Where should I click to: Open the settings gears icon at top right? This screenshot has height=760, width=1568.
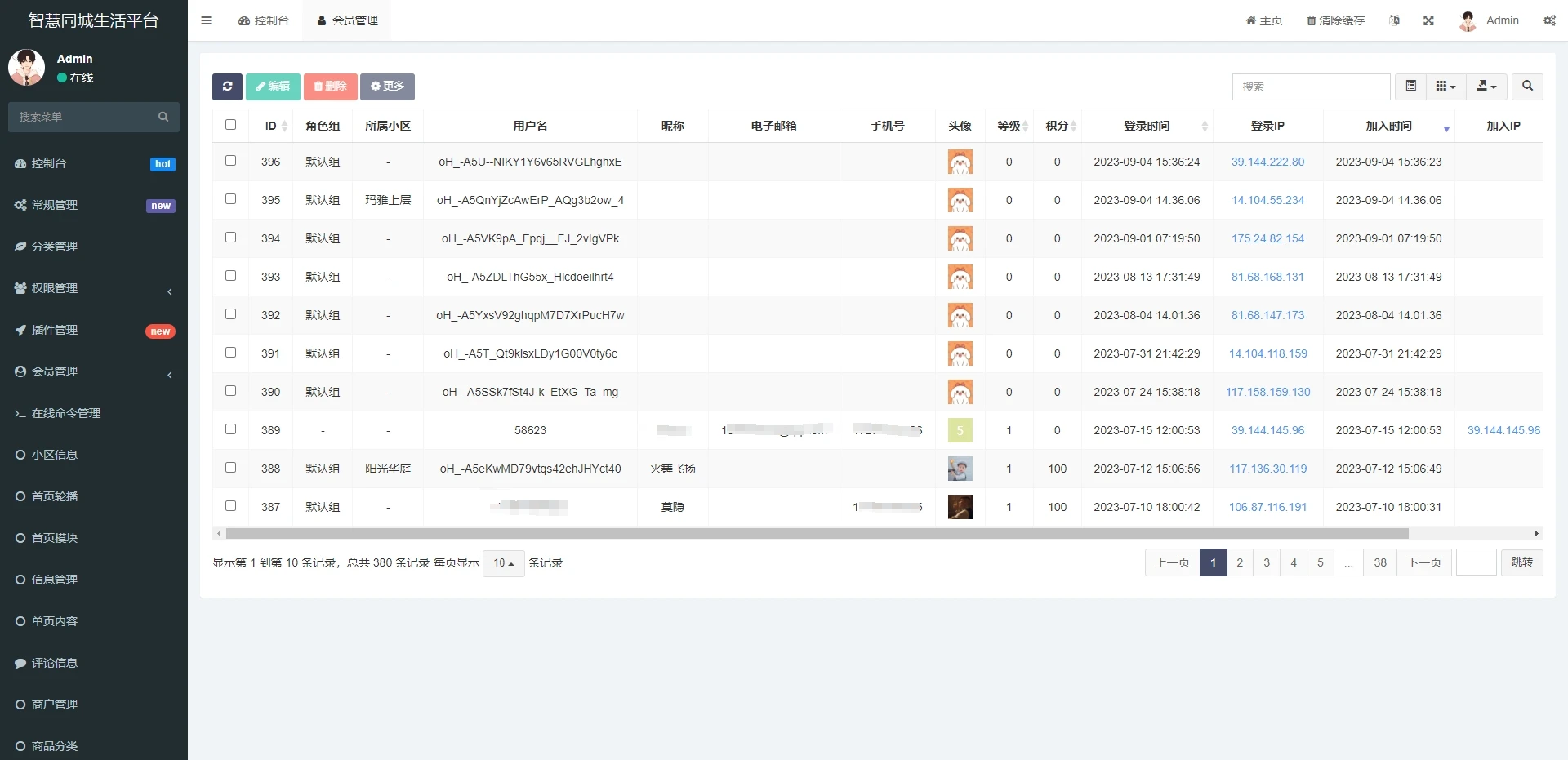[1549, 20]
